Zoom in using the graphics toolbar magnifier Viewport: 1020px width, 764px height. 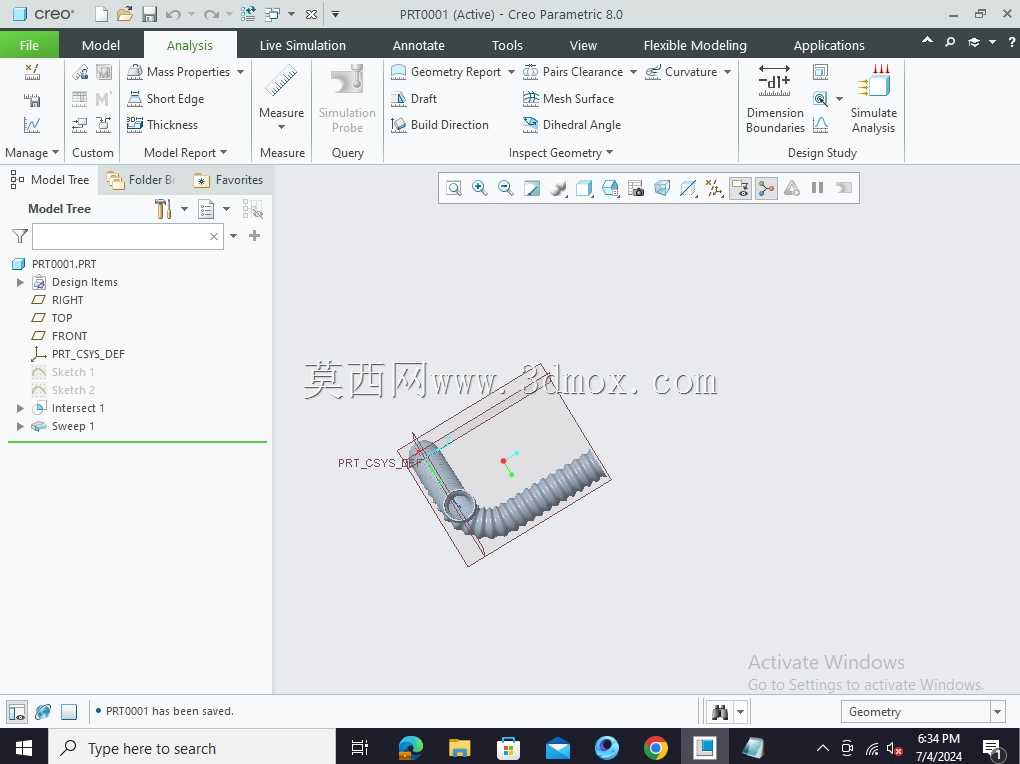click(x=480, y=188)
